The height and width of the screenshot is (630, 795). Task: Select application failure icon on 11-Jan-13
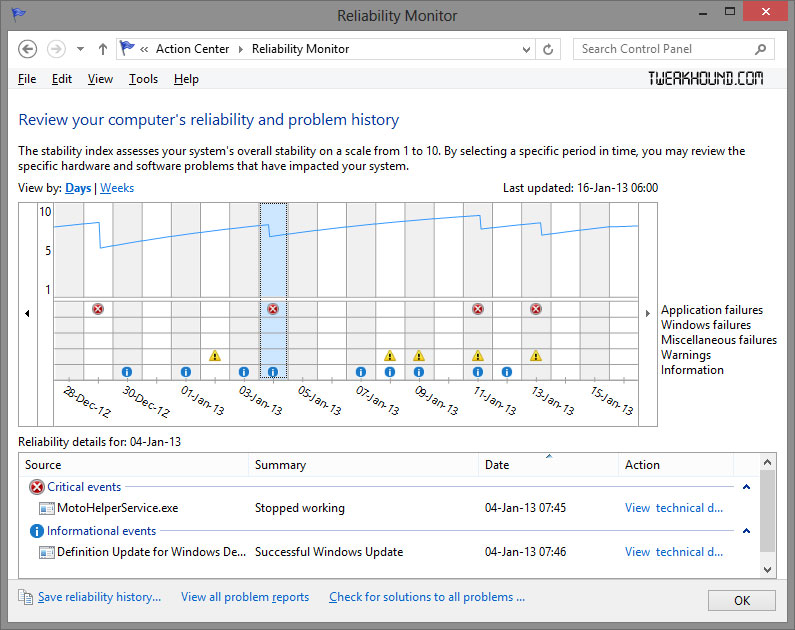coord(478,309)
